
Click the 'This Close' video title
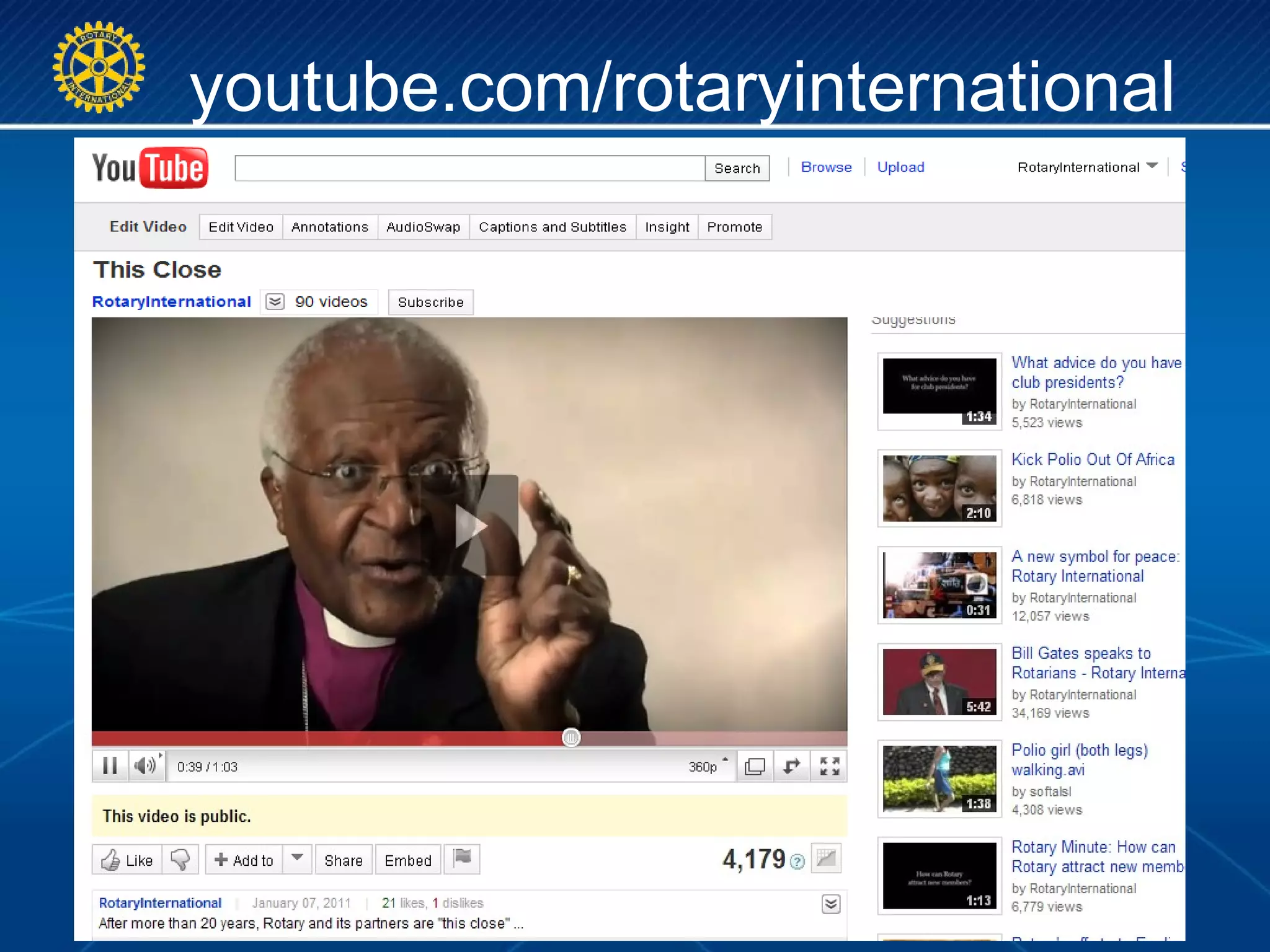(x=158, y=270)
